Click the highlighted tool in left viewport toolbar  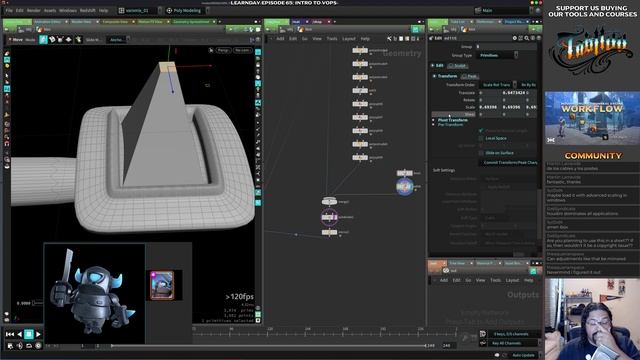coord(7,89)
